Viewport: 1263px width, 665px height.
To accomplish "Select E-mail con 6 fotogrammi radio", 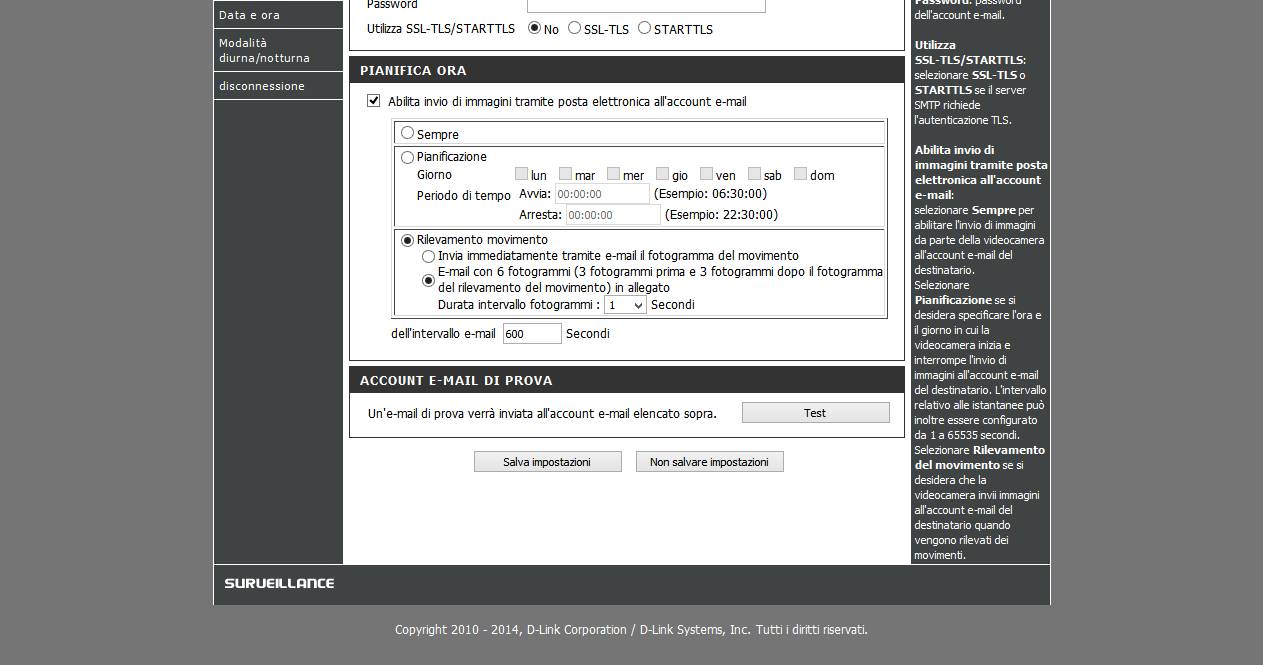I will (428, 280).
